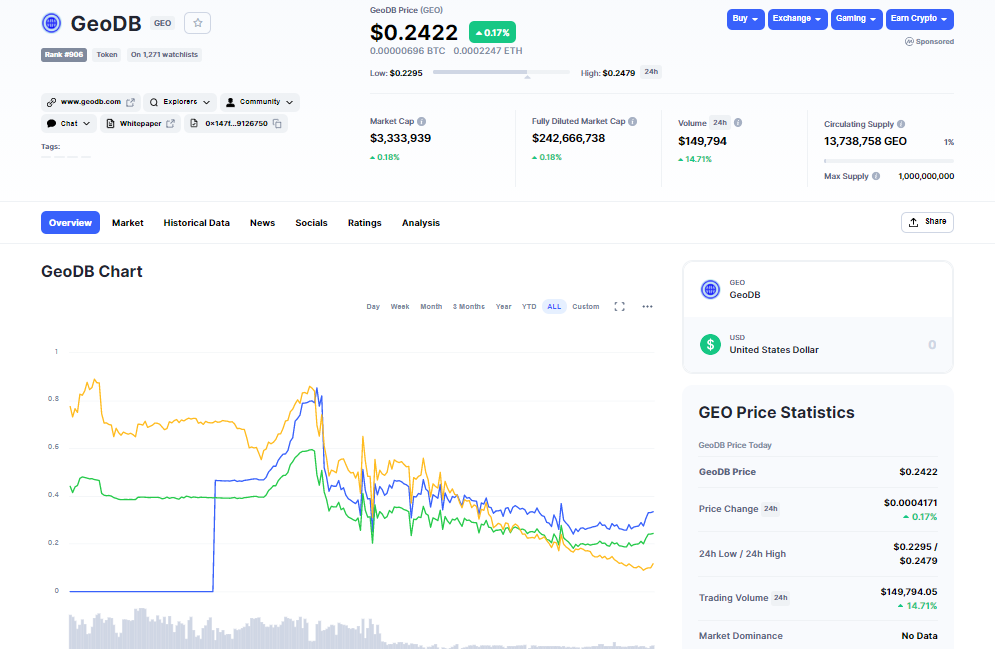995x649 pixels.
Task: Open the Socials tab
Action: (x=311, y=223)
